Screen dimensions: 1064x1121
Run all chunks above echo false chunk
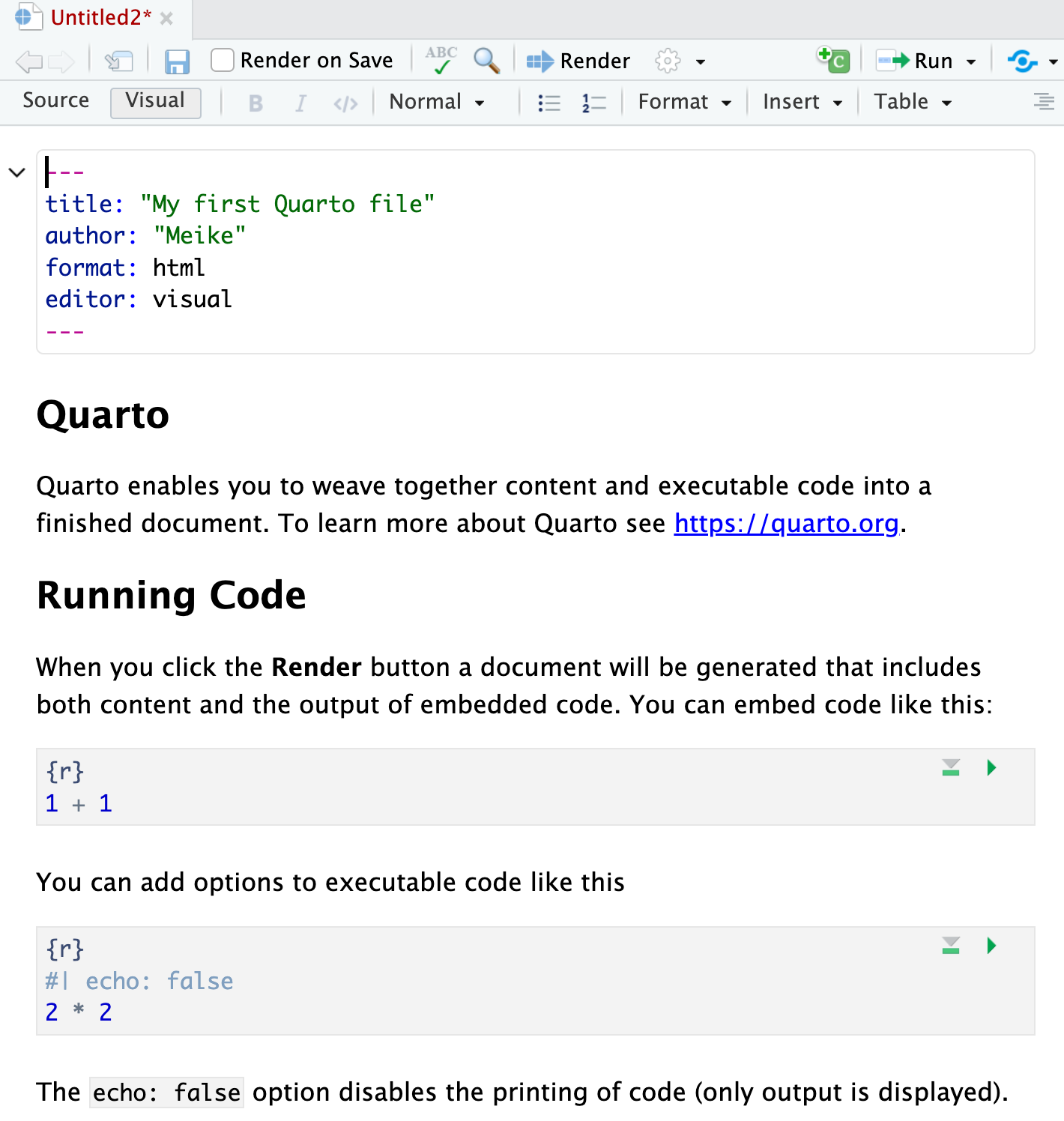(x=951, y=946)
